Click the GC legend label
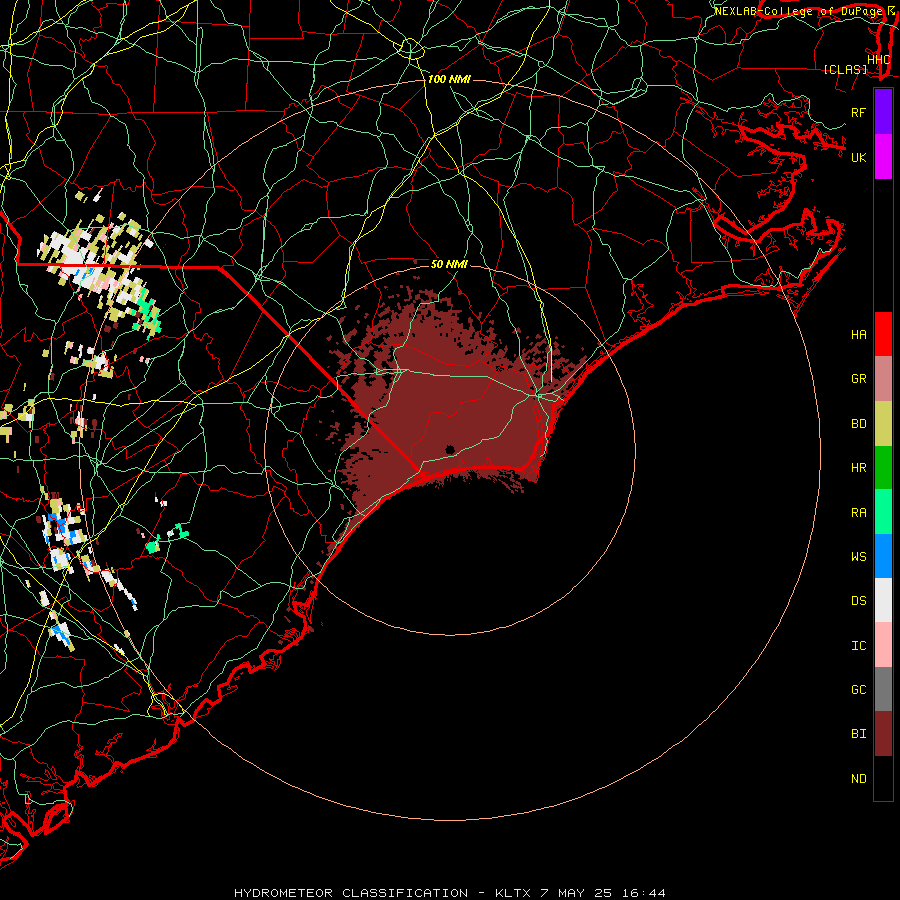Image resolution: width=900 pixels, height=900 pixels. tap(858, 690)
